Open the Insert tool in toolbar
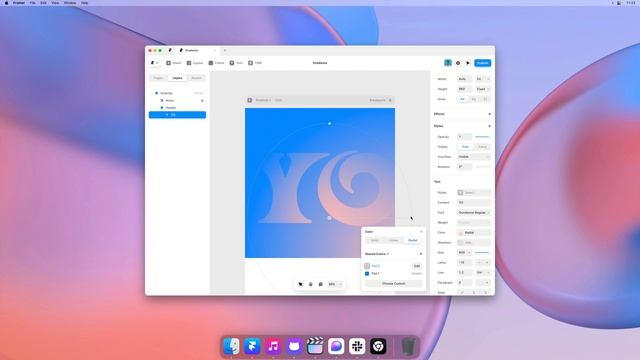 click(173, 63)
